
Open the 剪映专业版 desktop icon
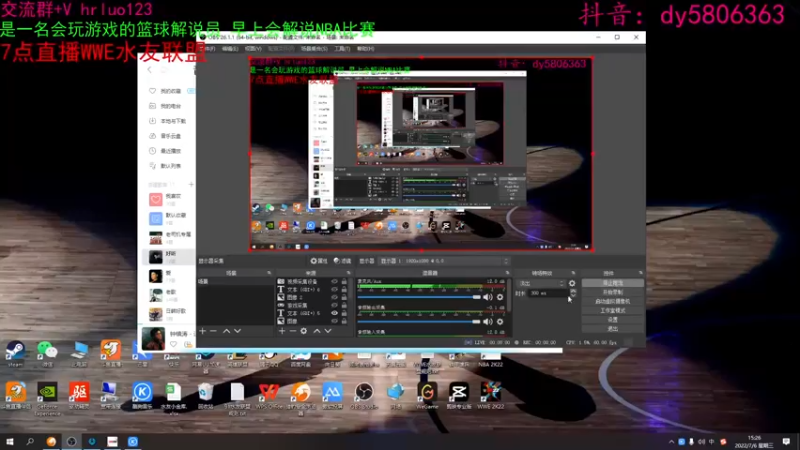459,396
